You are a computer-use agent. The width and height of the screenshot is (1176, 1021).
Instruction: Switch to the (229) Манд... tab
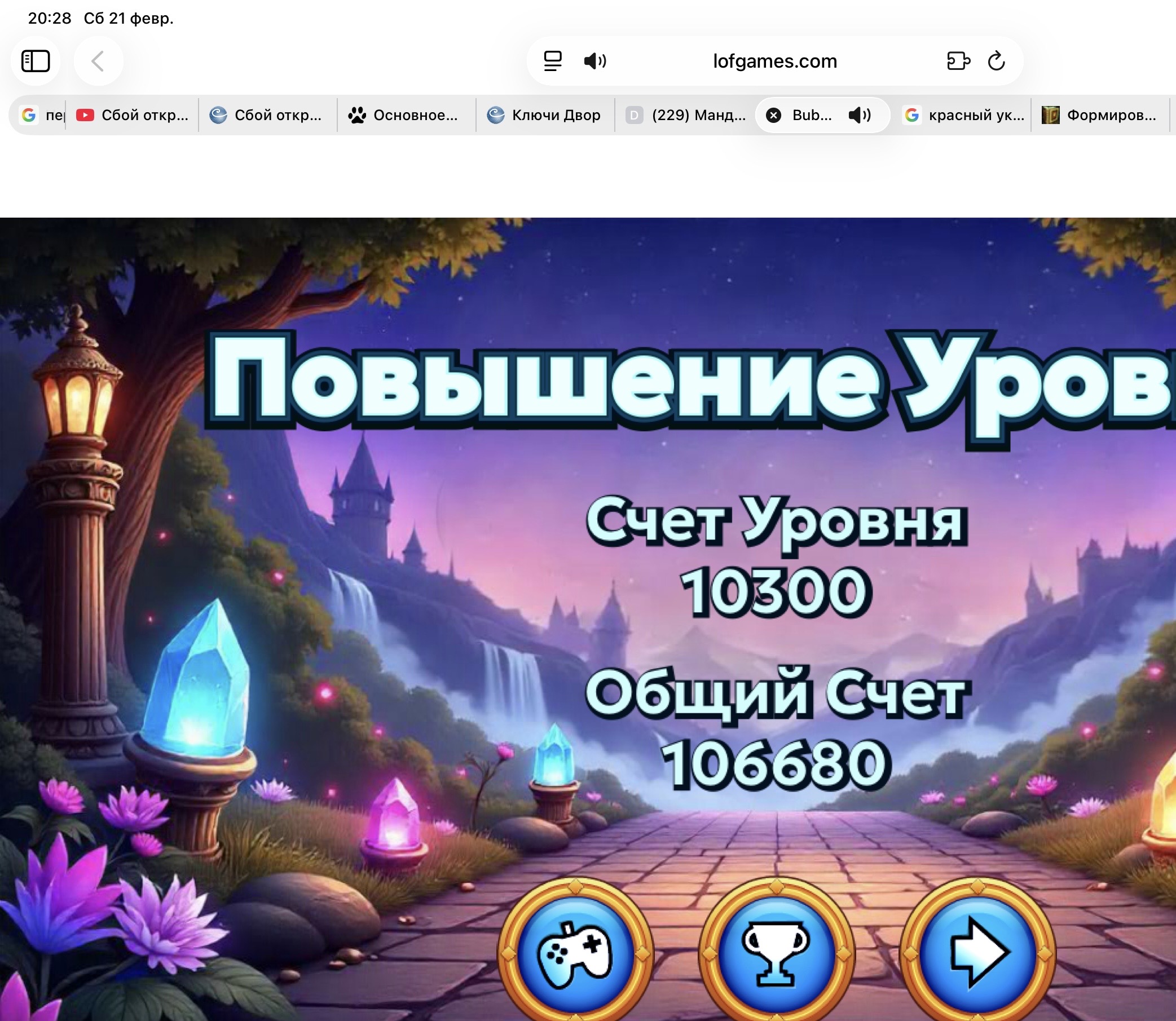(x=686, y=116)
